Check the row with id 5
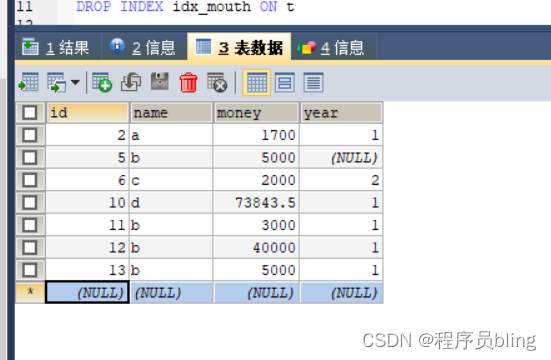Image resolution: width=551 pixels, height=360 pixels. 30,158
